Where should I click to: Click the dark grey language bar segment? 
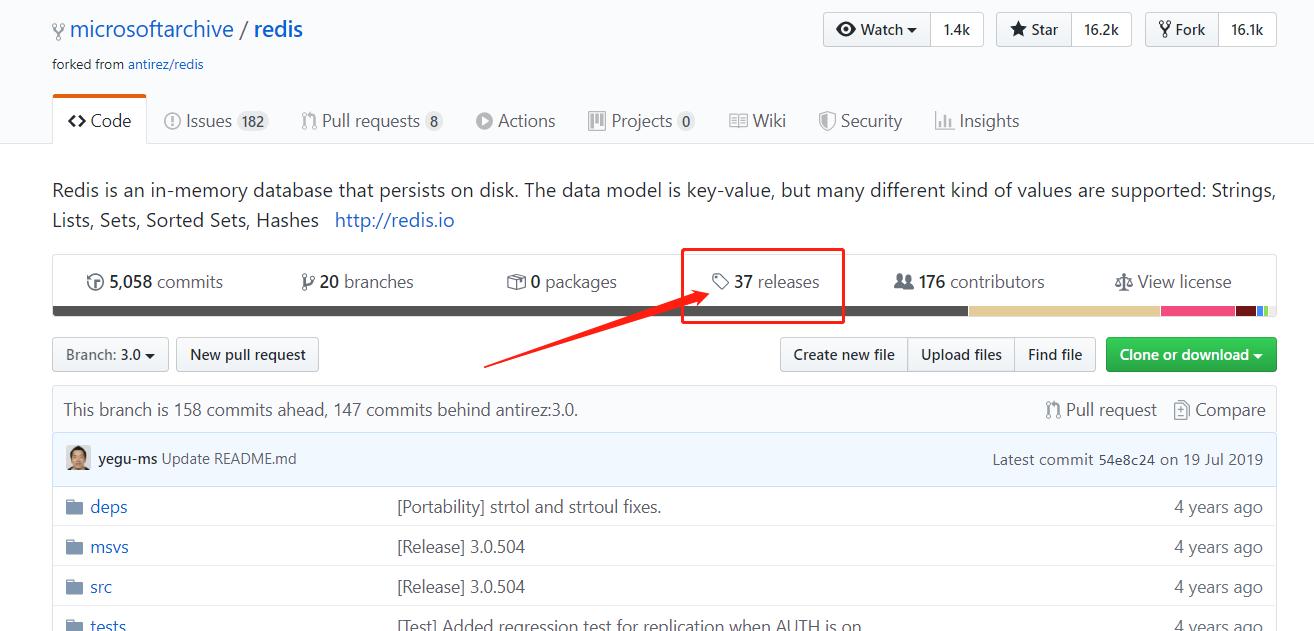510,311
